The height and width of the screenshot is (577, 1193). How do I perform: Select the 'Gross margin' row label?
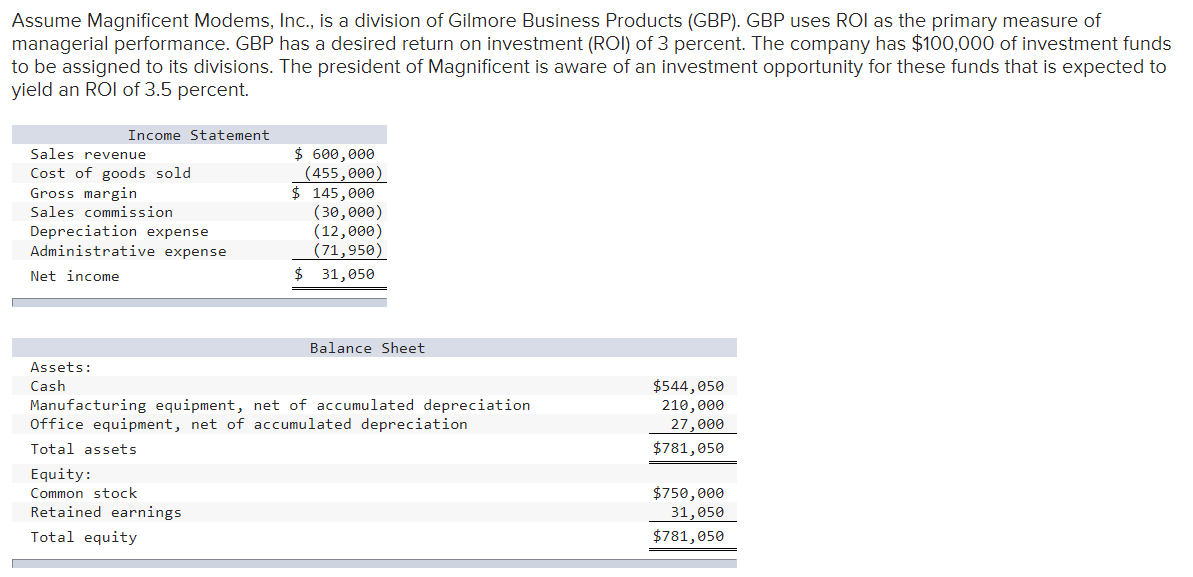pyautogui.click(x=84, y=193)
